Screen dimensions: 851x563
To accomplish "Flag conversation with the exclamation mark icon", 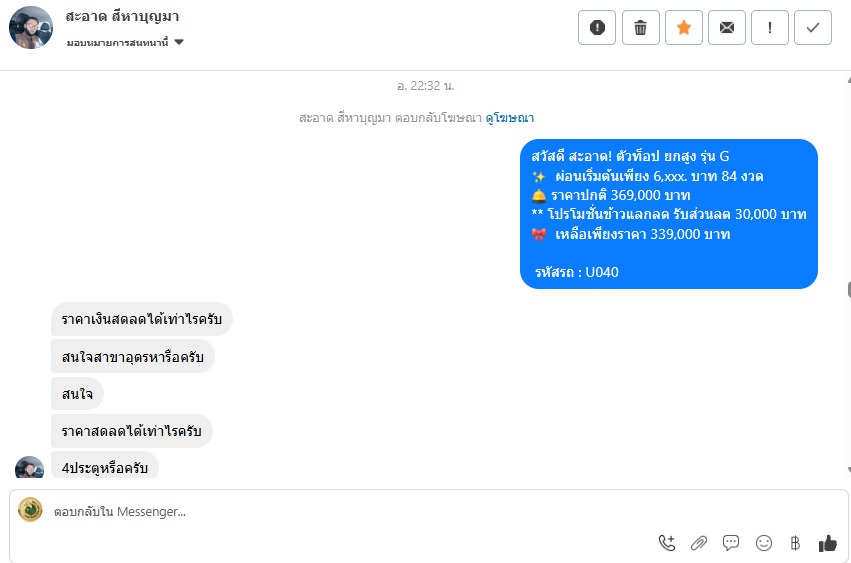I will [x=770, y=27].
